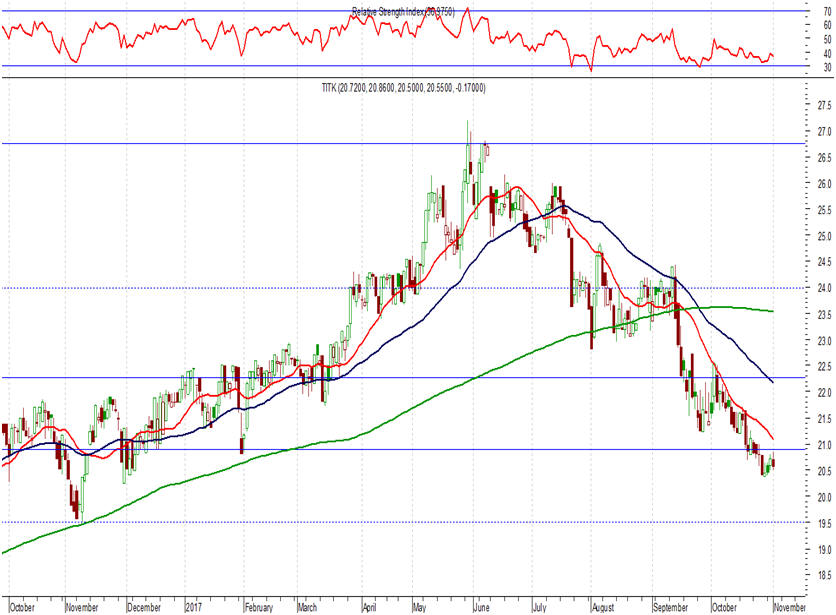Click the 21.0 price axis label

824,445
